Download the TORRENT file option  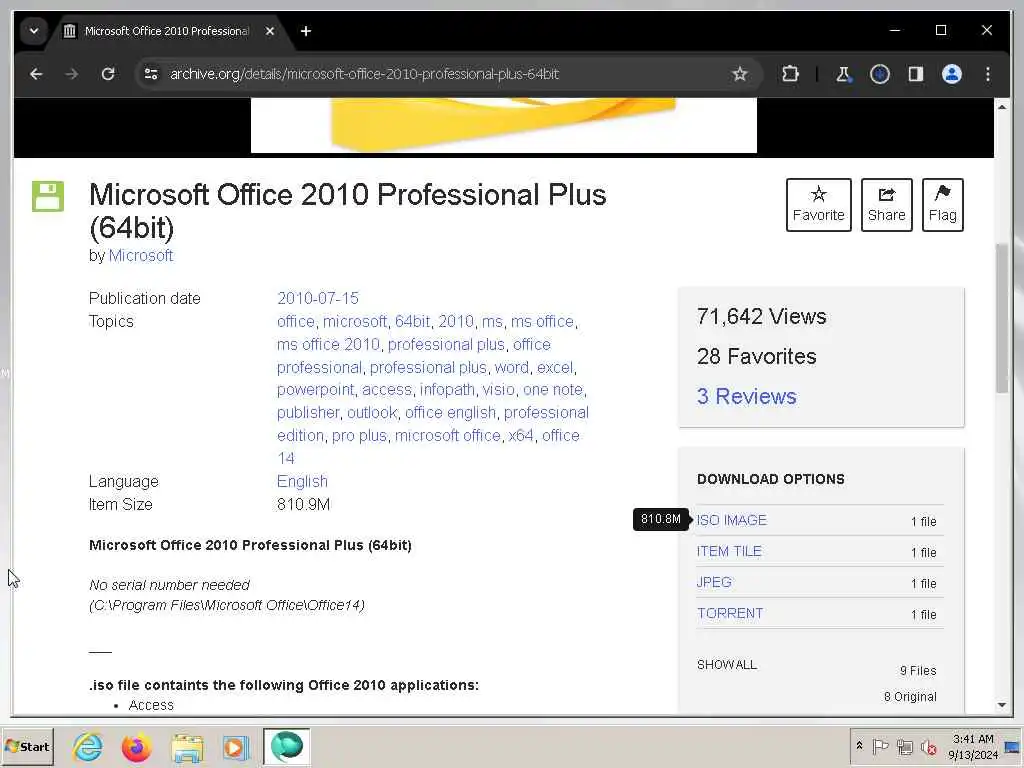730,613
